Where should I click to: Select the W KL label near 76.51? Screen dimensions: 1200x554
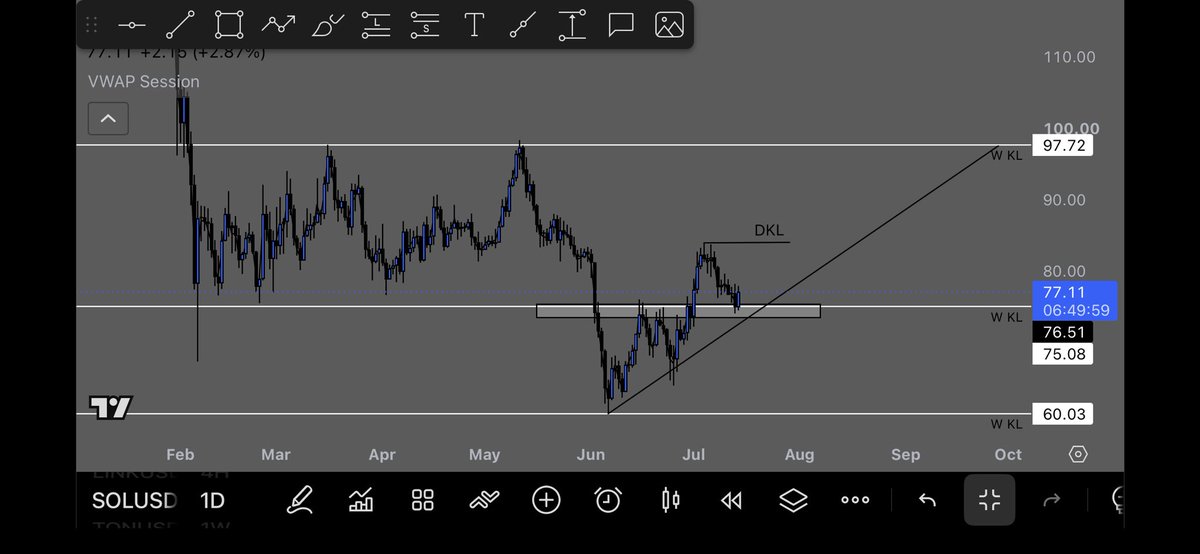(x=1006, y=317)
